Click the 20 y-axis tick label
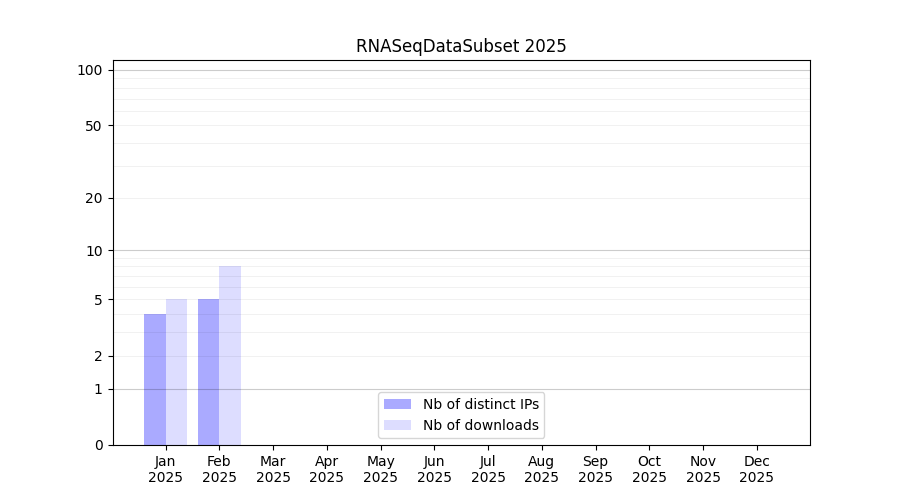The image size is (900, 500). 93,198
